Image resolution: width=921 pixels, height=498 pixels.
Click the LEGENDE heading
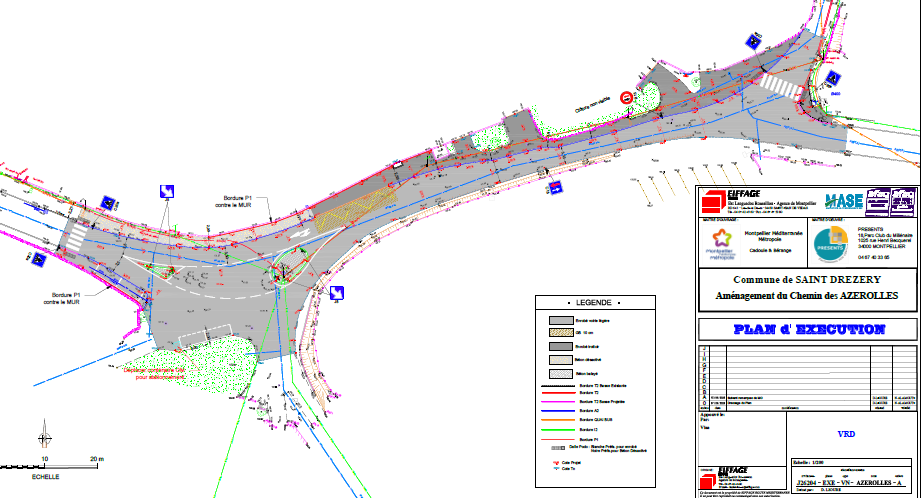[x=593, y=302]
